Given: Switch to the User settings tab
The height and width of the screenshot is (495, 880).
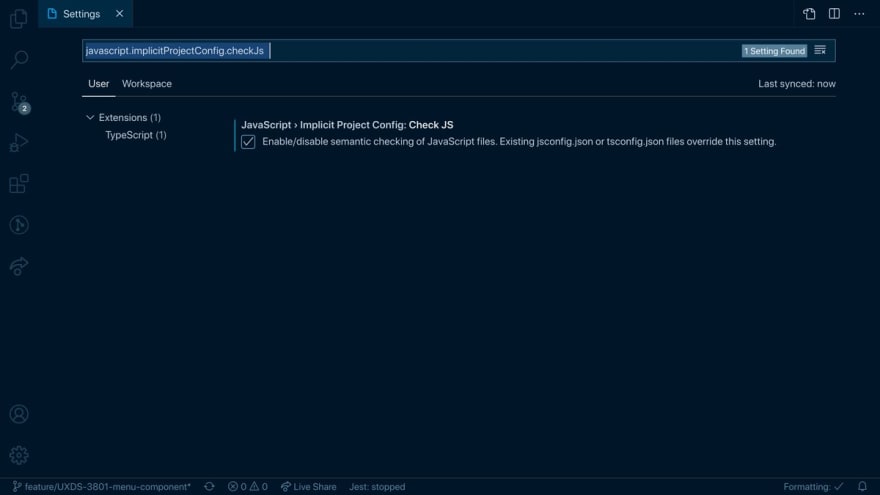Looking at the screenshot, I should point(99,84).
